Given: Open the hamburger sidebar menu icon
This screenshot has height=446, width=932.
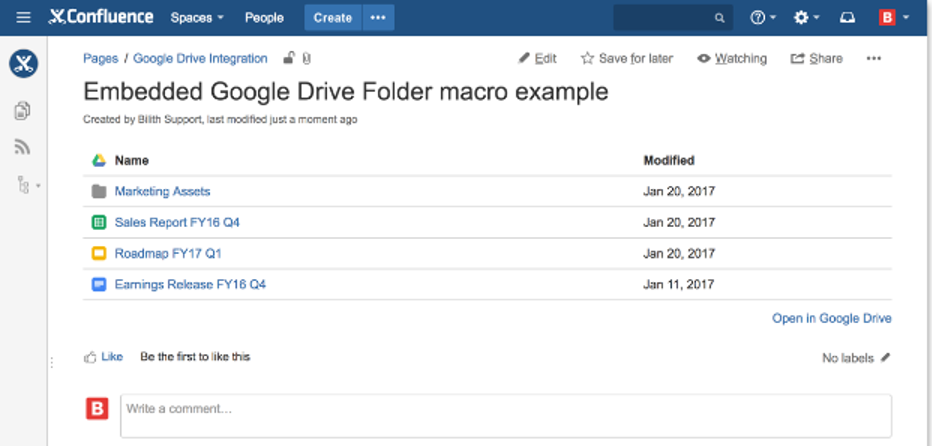Looking at the screenshot, I should 23,17.
